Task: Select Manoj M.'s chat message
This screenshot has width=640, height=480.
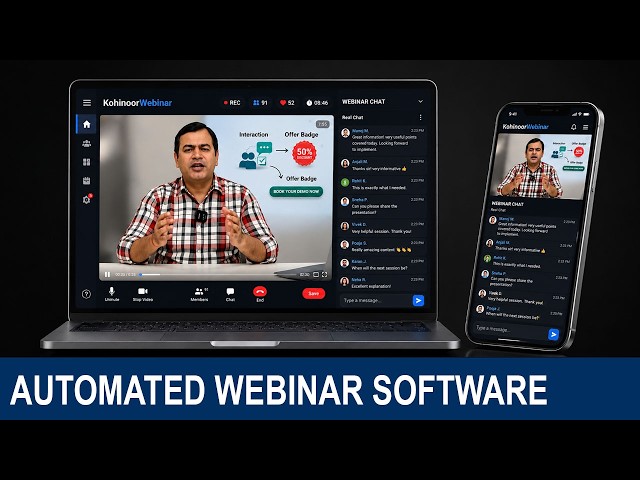Action: tap(383, 140)
